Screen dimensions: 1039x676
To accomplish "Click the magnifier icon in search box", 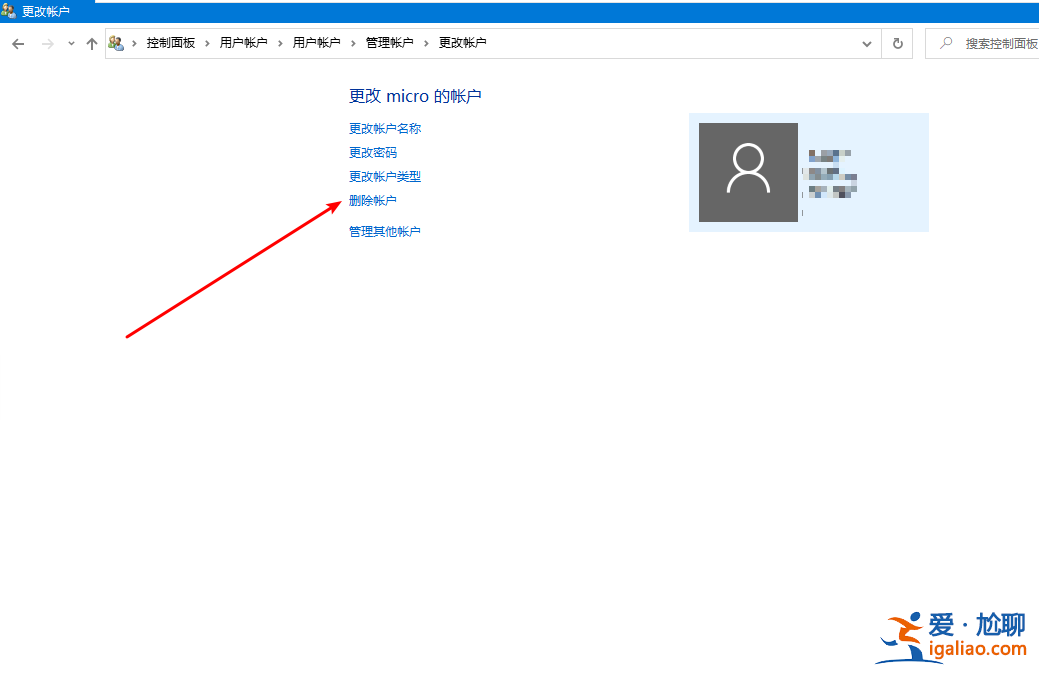I will coord(947,43).
